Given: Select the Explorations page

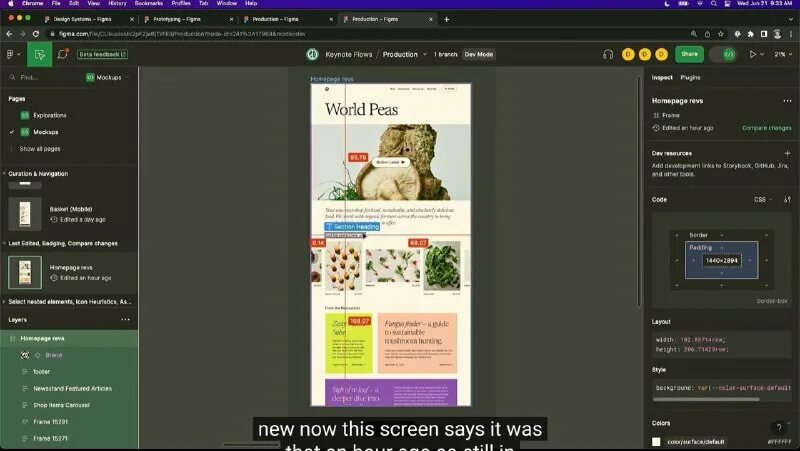Looking at the screenshot, I should click(49, 115).
